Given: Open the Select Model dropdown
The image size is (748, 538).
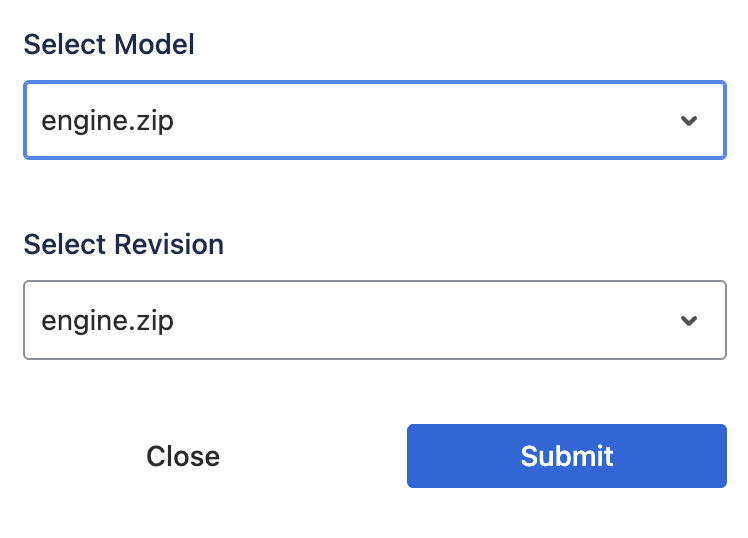Looking at the screenshot, I should pos(374,121).
